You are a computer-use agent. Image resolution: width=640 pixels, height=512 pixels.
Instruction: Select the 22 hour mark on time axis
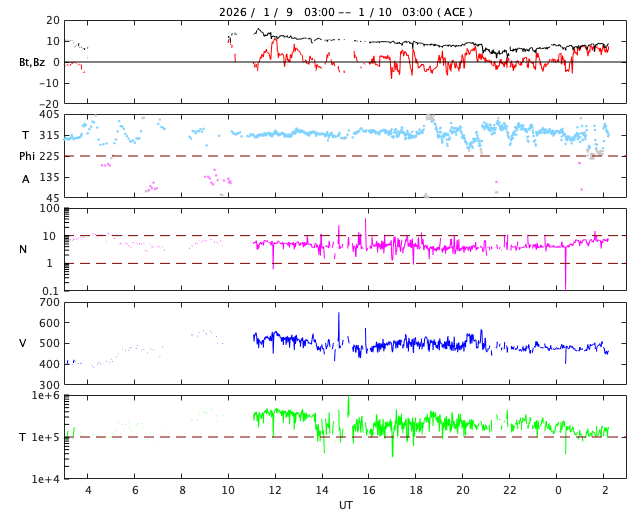[510, 491]
